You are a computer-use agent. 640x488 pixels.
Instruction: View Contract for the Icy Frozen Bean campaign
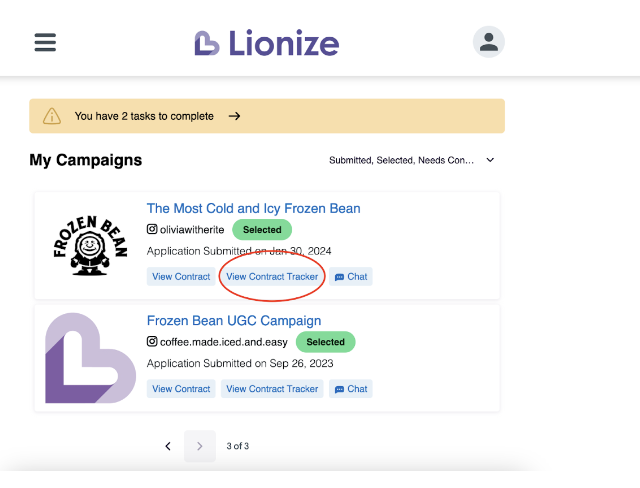(181, 277)
